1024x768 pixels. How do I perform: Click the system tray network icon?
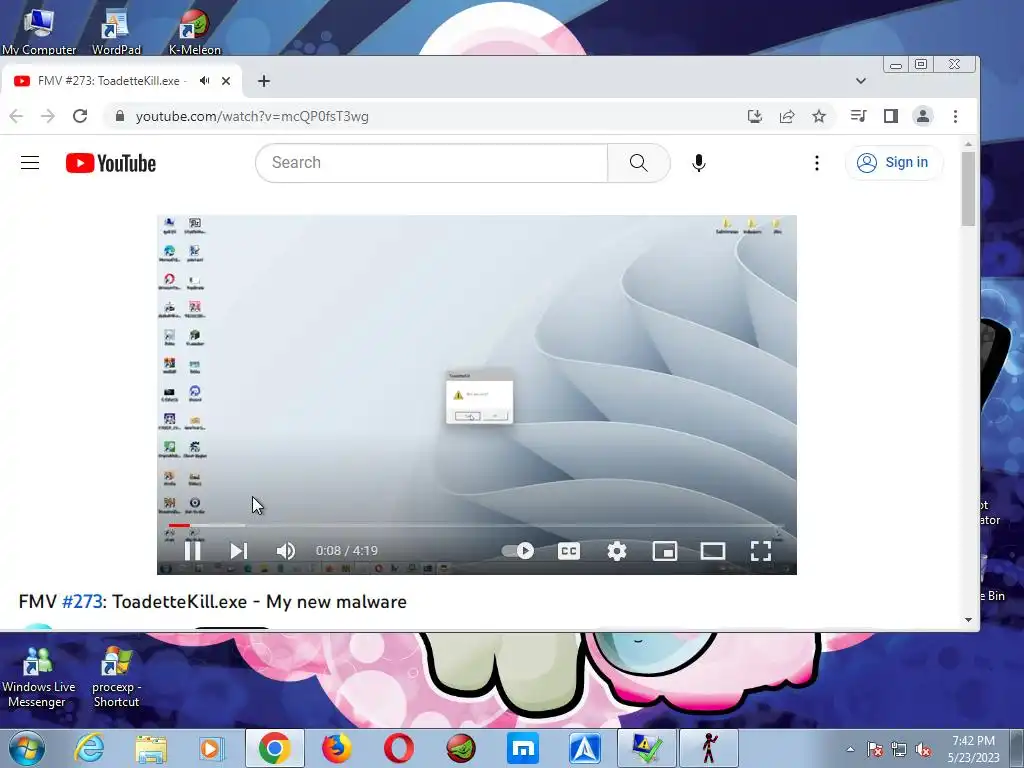899,750
